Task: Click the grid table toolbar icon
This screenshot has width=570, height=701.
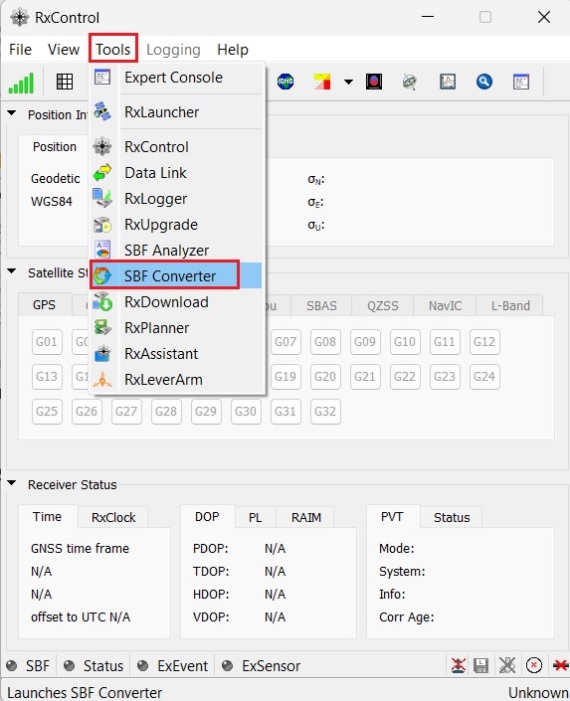Action: (x=64, y=82)
